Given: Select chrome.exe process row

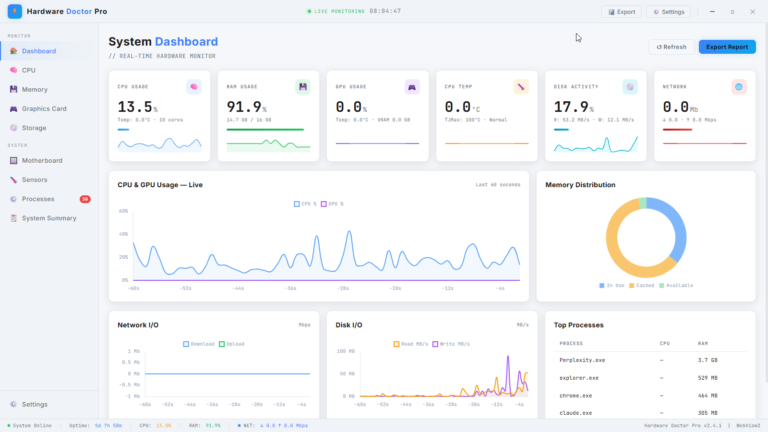Looking at the screenshot, I should tap(650, 395).
